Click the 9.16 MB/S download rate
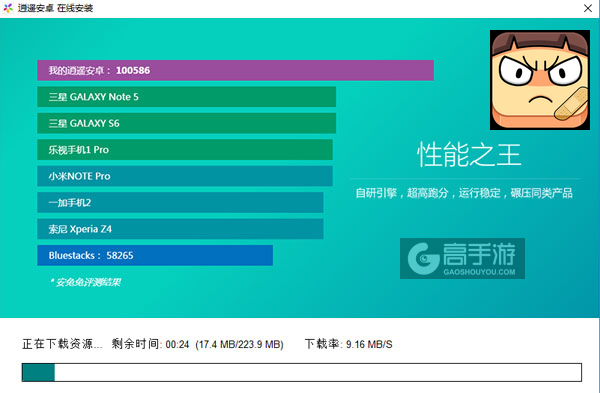Screen dimensions: 600x393 [x=369, y=345]
